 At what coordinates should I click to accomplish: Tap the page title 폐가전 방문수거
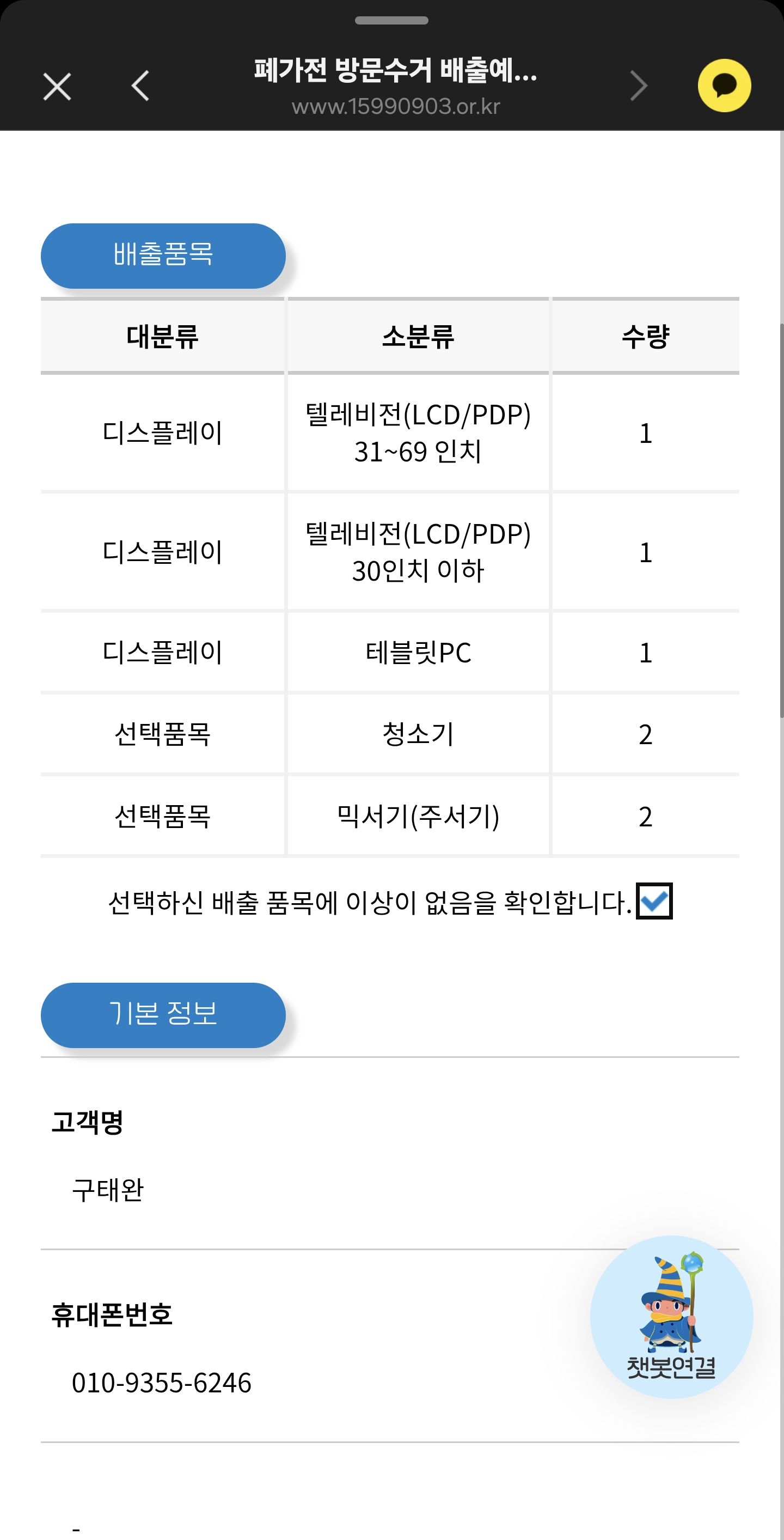click(396, 70)
